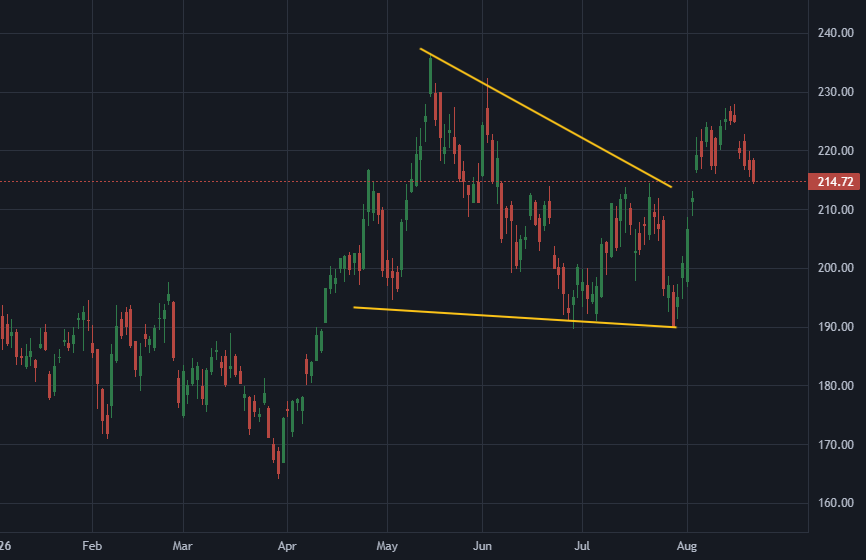Click the 160.00 price axis label
Viewport: 866px width, 560px height.
point(836,503)
